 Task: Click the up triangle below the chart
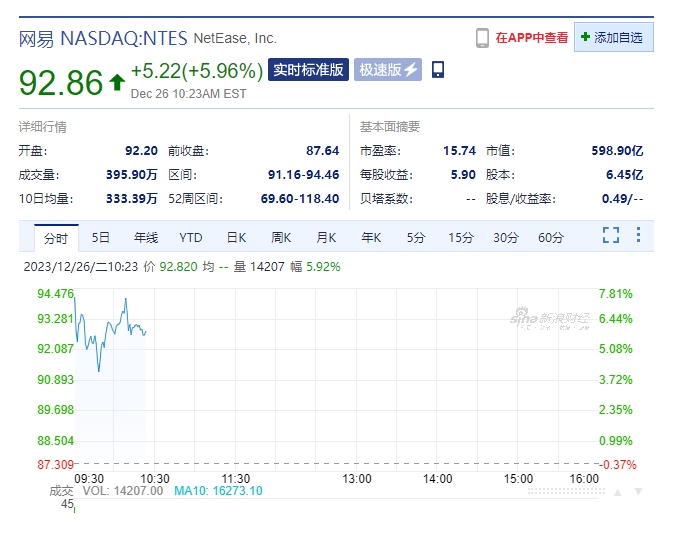[x=618, y=492]
